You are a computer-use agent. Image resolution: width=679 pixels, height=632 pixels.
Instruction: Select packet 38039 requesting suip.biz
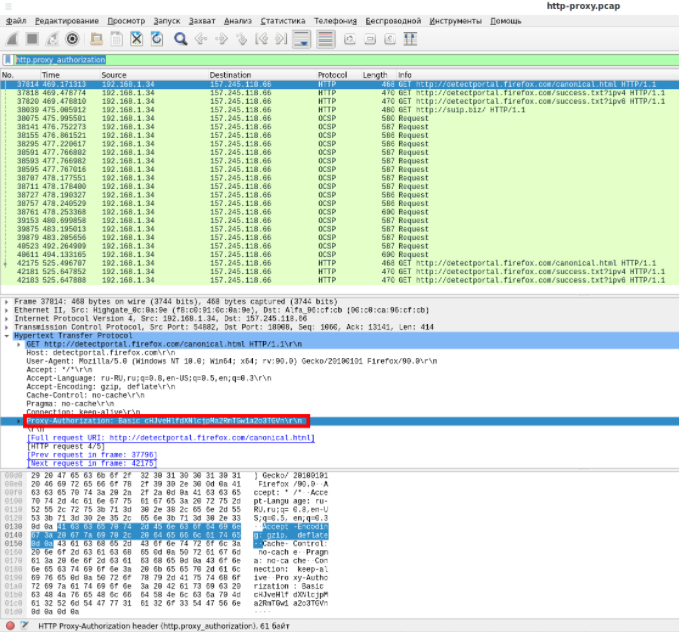point(340,110)
